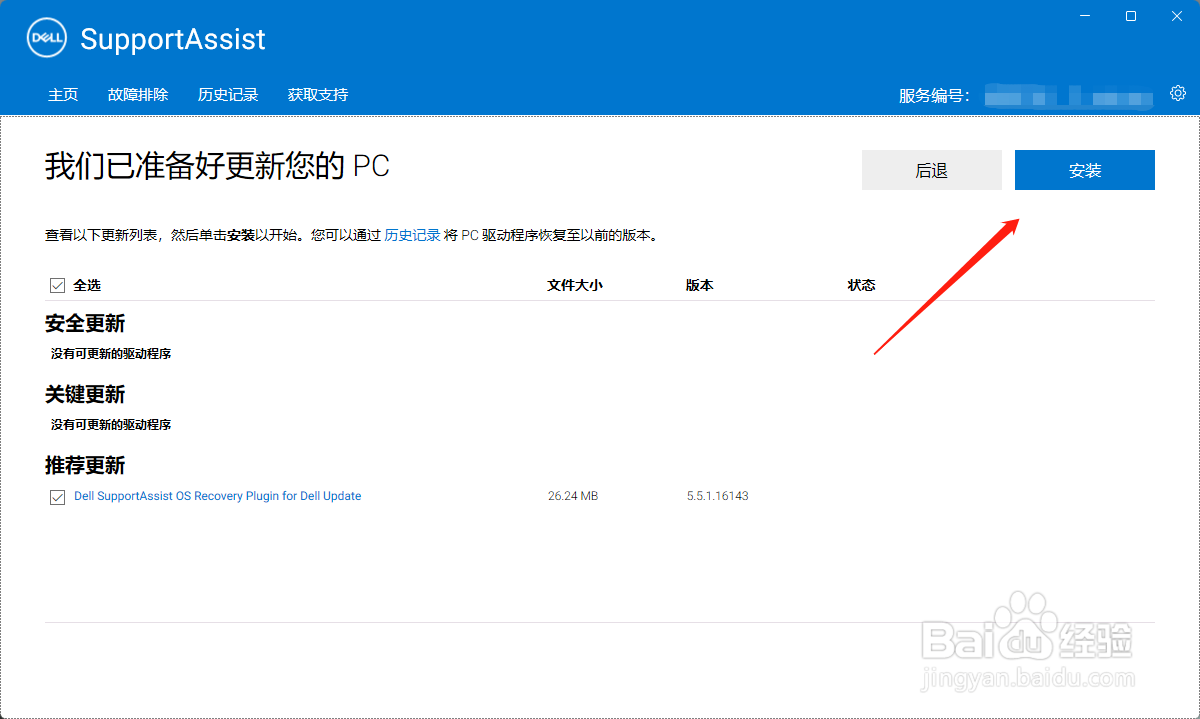Viewport: 1200px width, 719px height.
Task: Open the 获取支持 tab
Action: 318,95
